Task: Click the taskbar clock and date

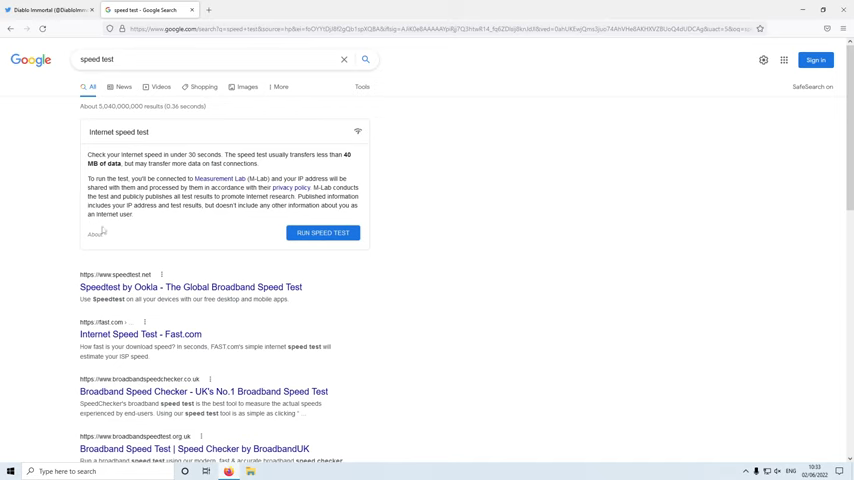Action: [814, 471]
